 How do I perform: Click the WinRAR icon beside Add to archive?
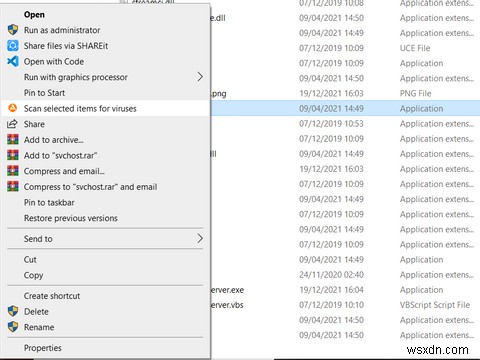(x=13, y=139)
